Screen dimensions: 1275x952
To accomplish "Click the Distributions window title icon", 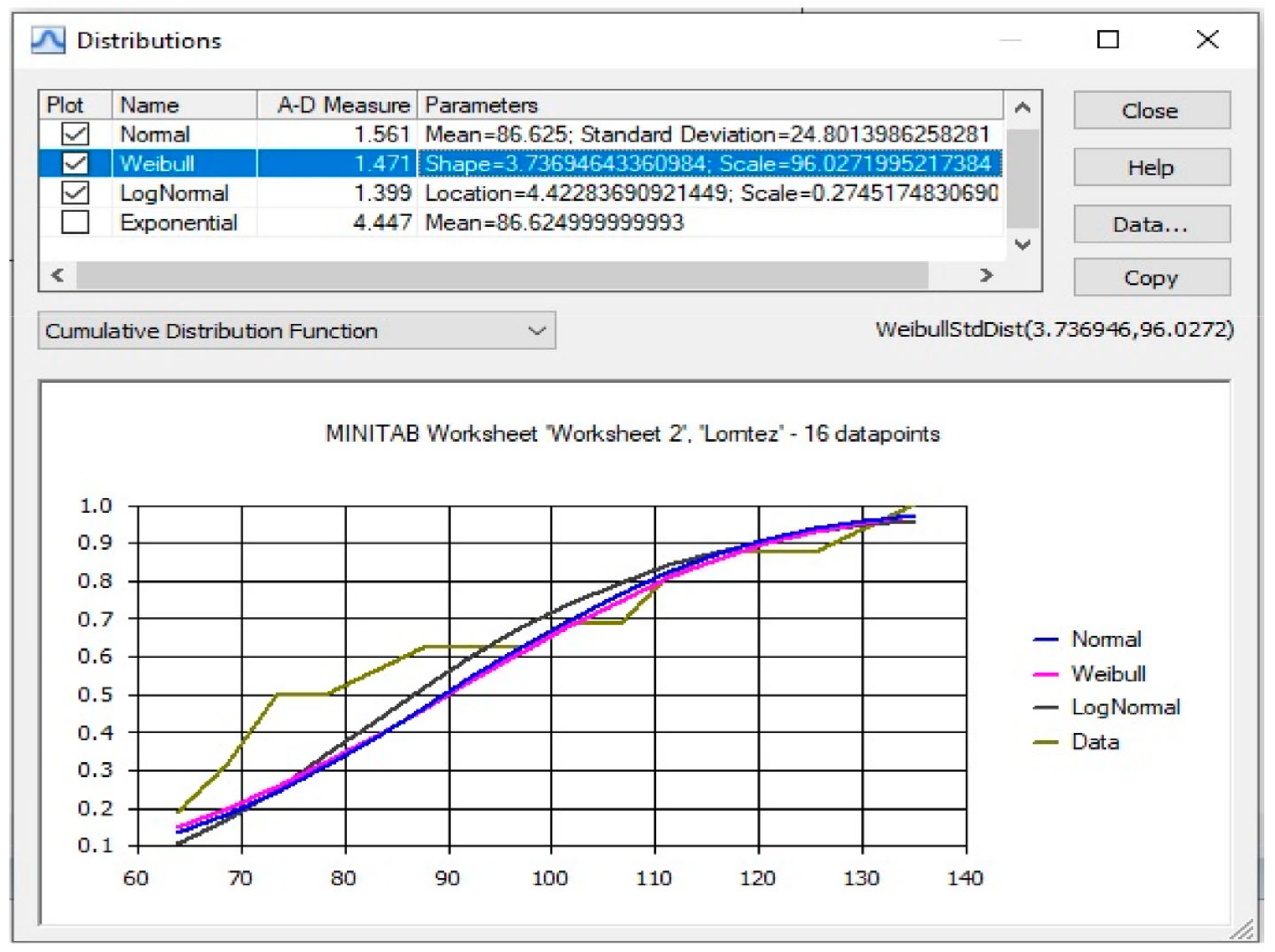I will [48, 41].
